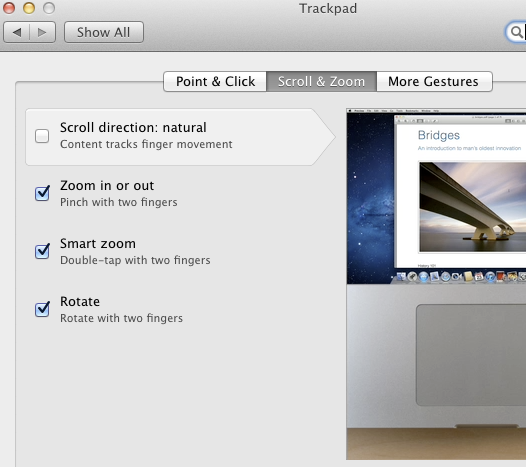The height and width of the screenshot is (467, 526).
Task: Click 'Double-tap with two fingers' description
Action: click(x=135, y=260)
